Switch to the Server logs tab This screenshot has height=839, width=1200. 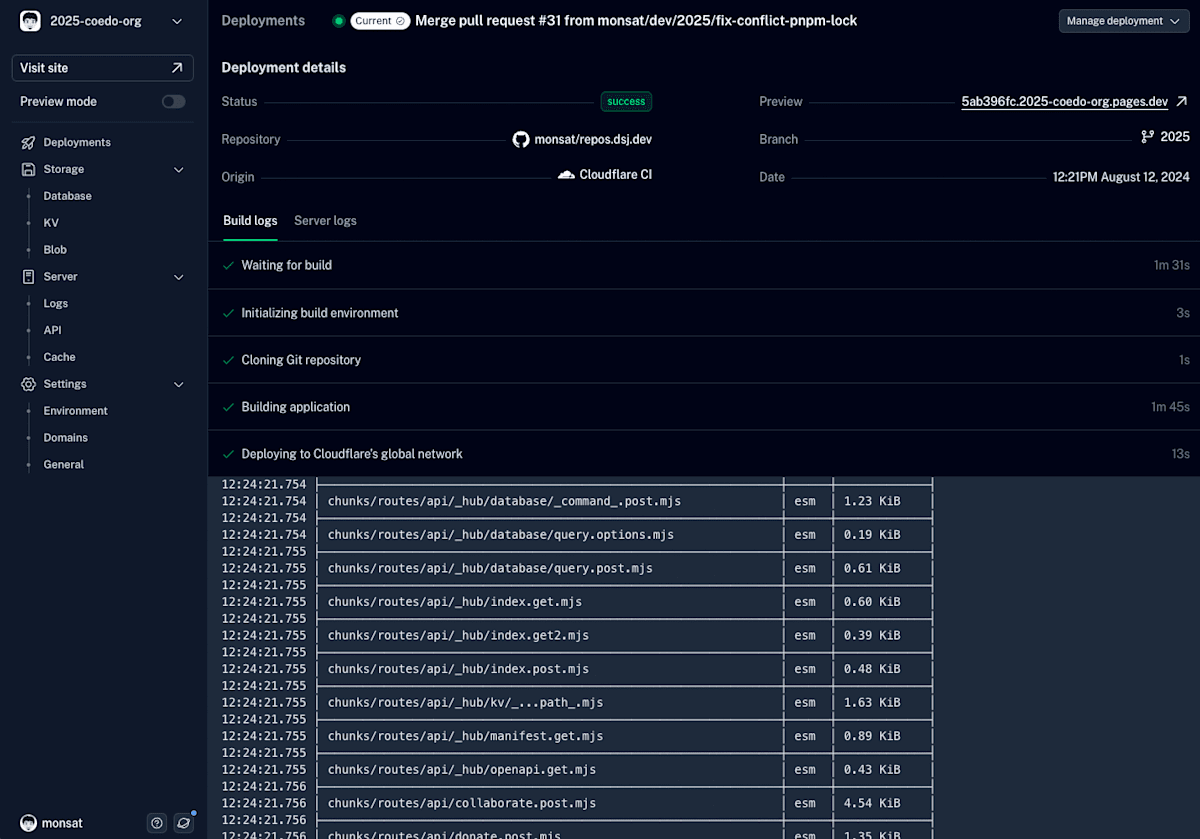[325, 221]
